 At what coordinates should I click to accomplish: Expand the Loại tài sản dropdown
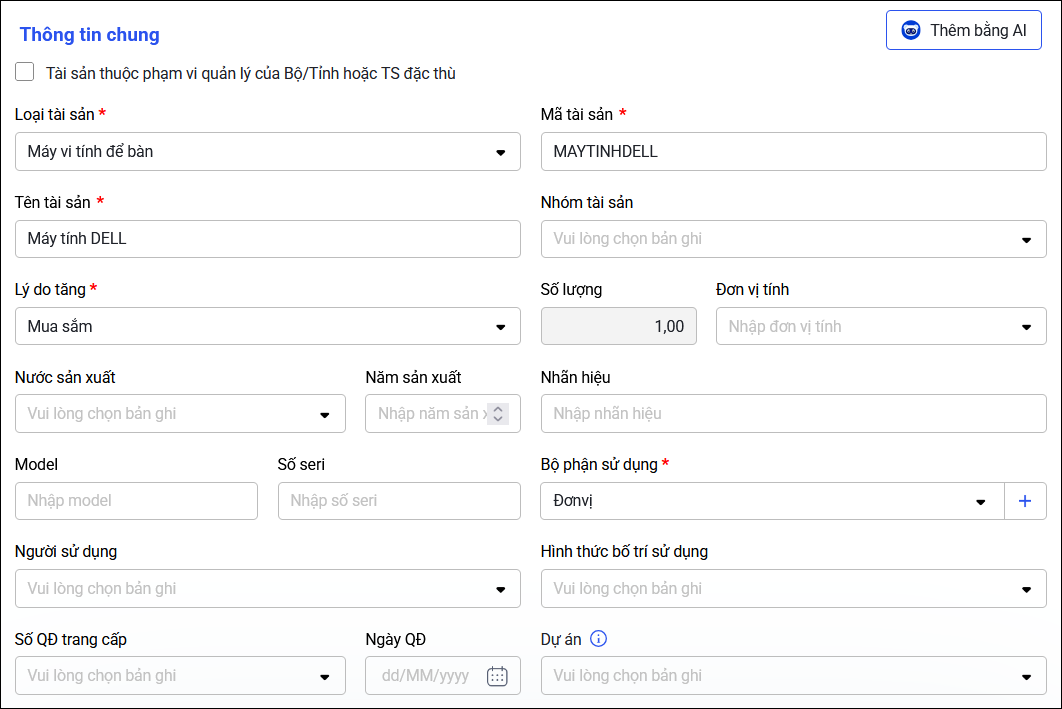500,152
